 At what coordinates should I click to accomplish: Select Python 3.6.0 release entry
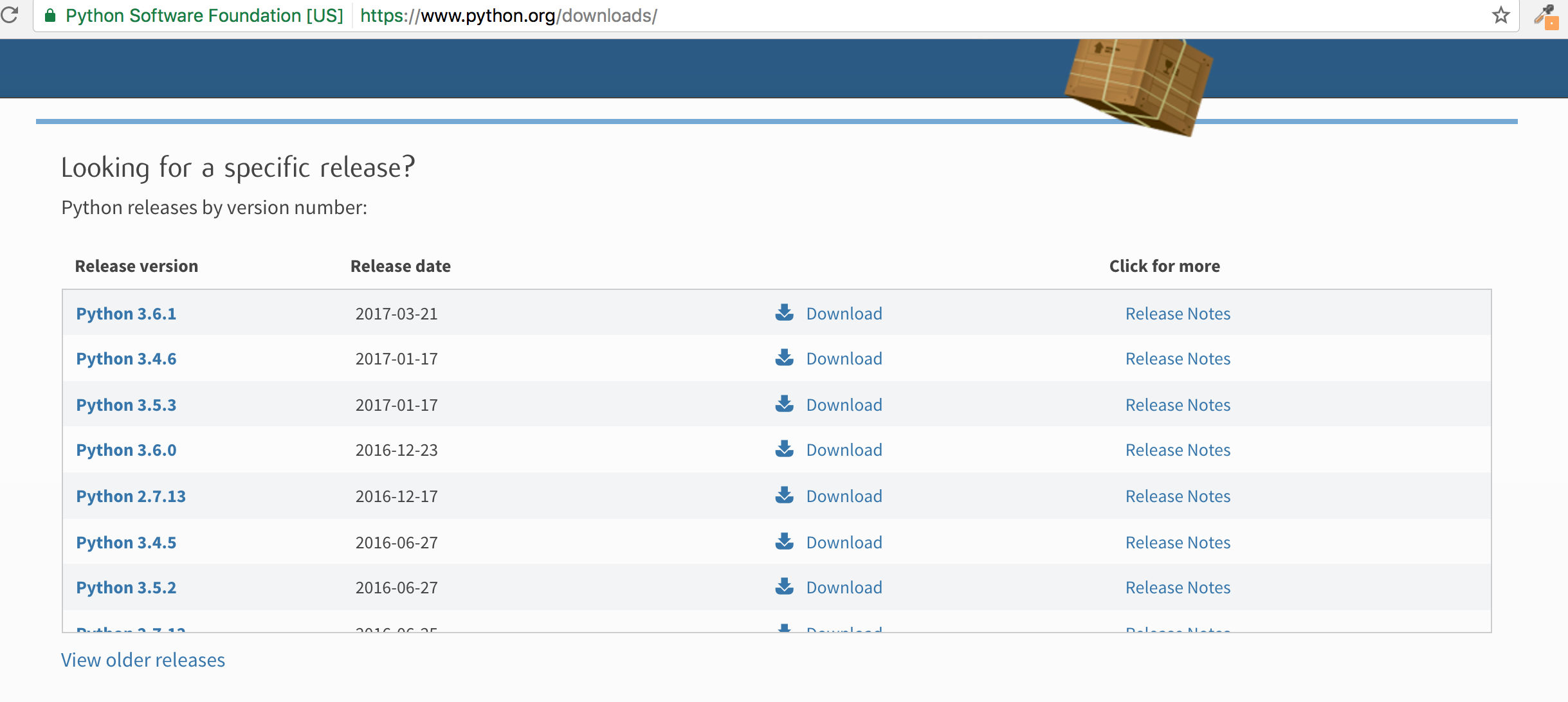coord(126,449)
